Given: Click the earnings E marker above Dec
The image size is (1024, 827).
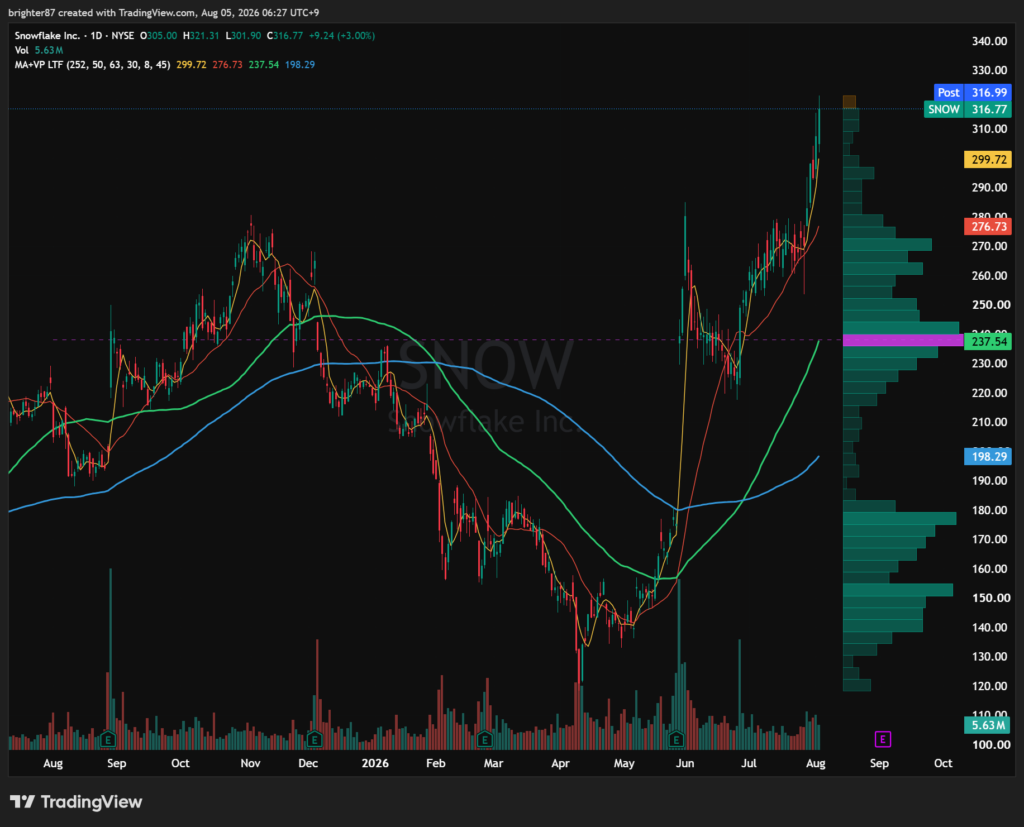Looking at the screenshot, I should (x=315, y=739).
